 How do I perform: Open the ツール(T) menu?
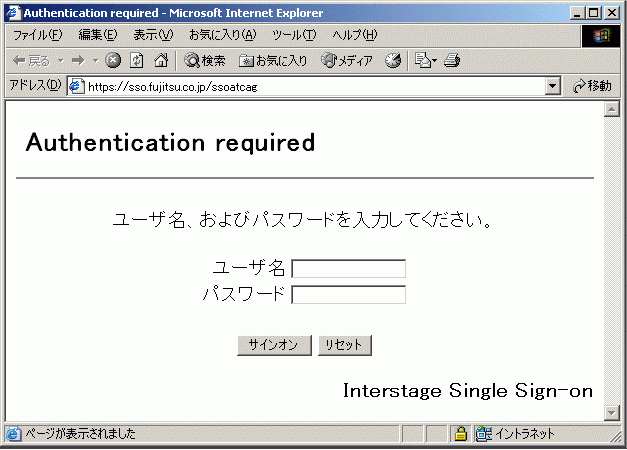click(x=294, y=35)
